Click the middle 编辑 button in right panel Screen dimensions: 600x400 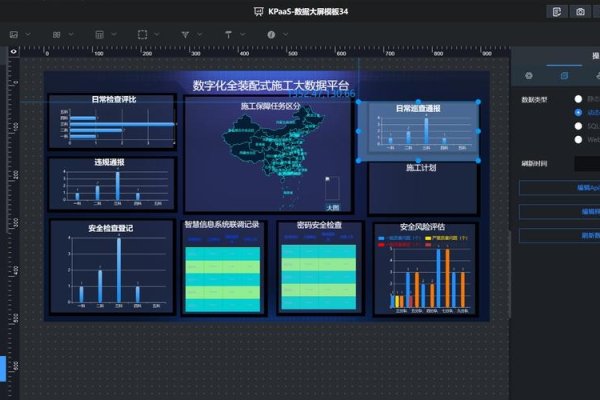click(559, 212)
